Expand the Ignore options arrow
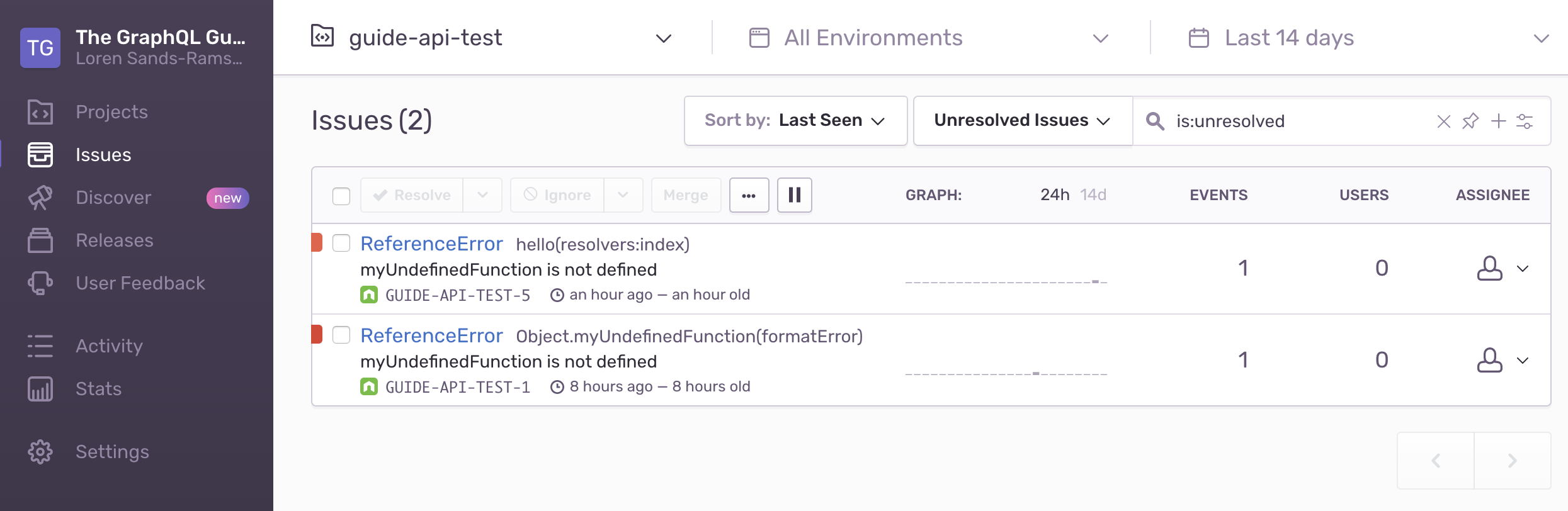 (623, 195)
